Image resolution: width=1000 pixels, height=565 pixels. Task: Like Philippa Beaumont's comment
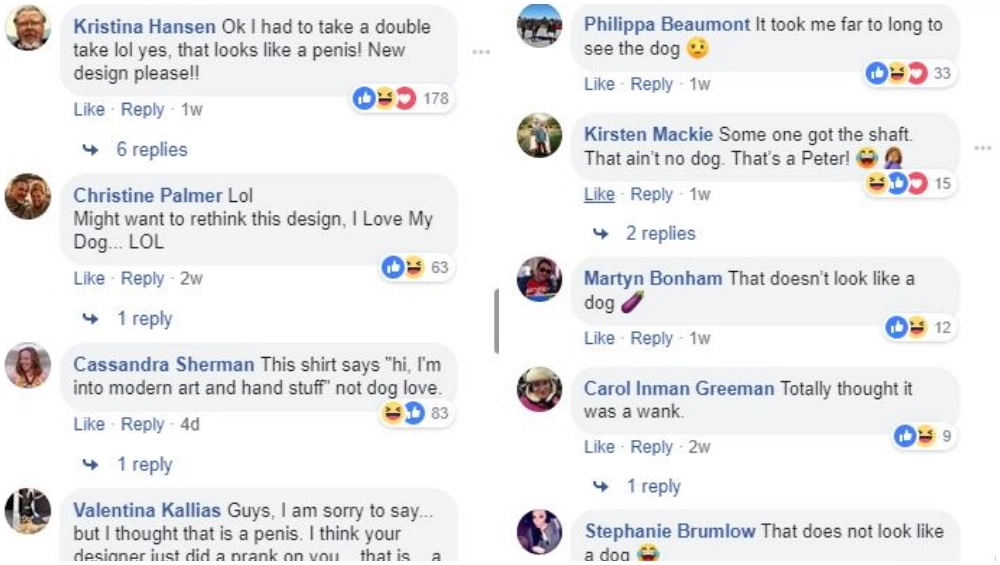[x=599, y=84]
